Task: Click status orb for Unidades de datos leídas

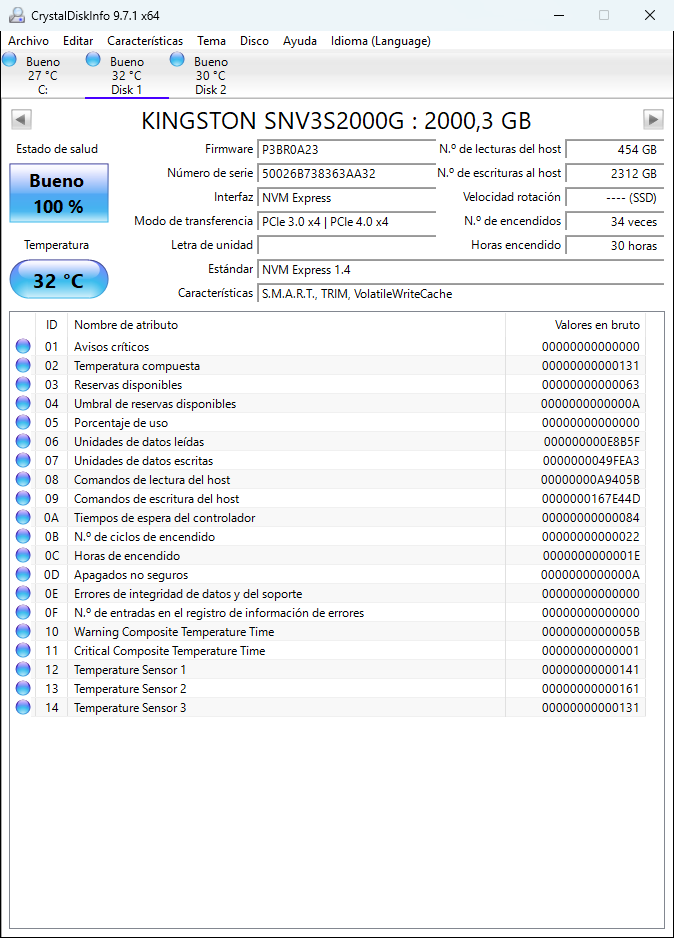Action: 23,441
